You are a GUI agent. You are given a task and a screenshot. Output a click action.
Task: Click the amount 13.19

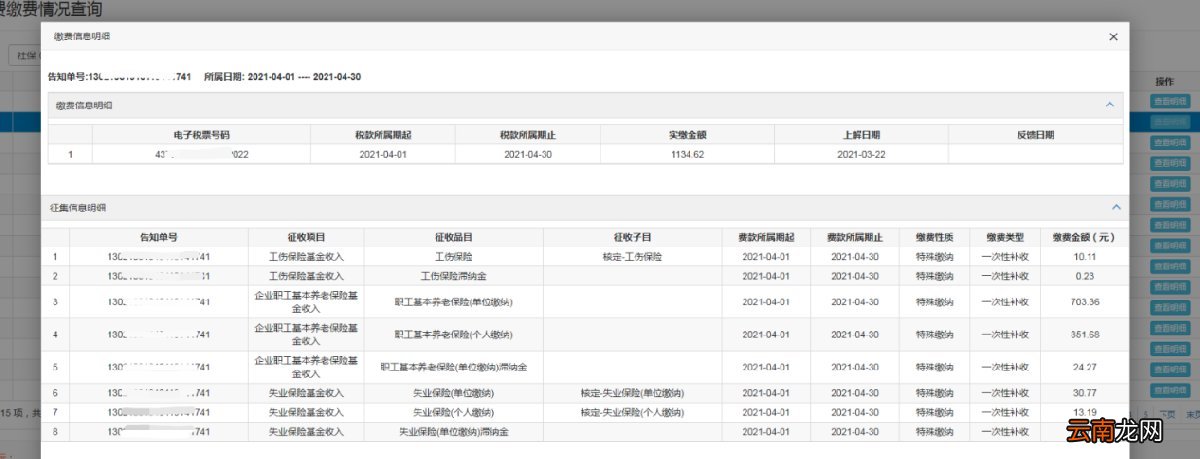pos(1083,412)
